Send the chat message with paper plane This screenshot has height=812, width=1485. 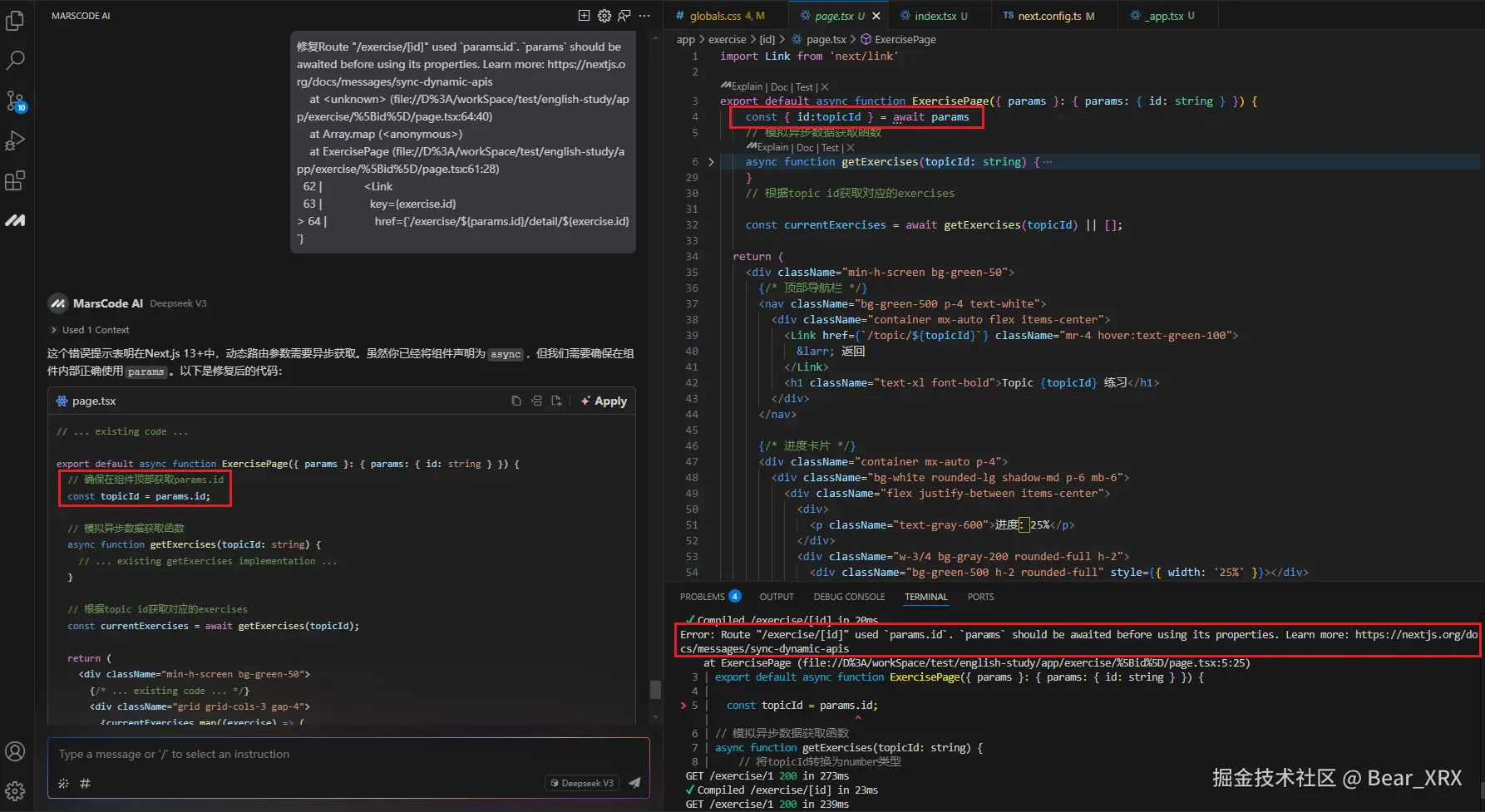(x=634, y=783)
